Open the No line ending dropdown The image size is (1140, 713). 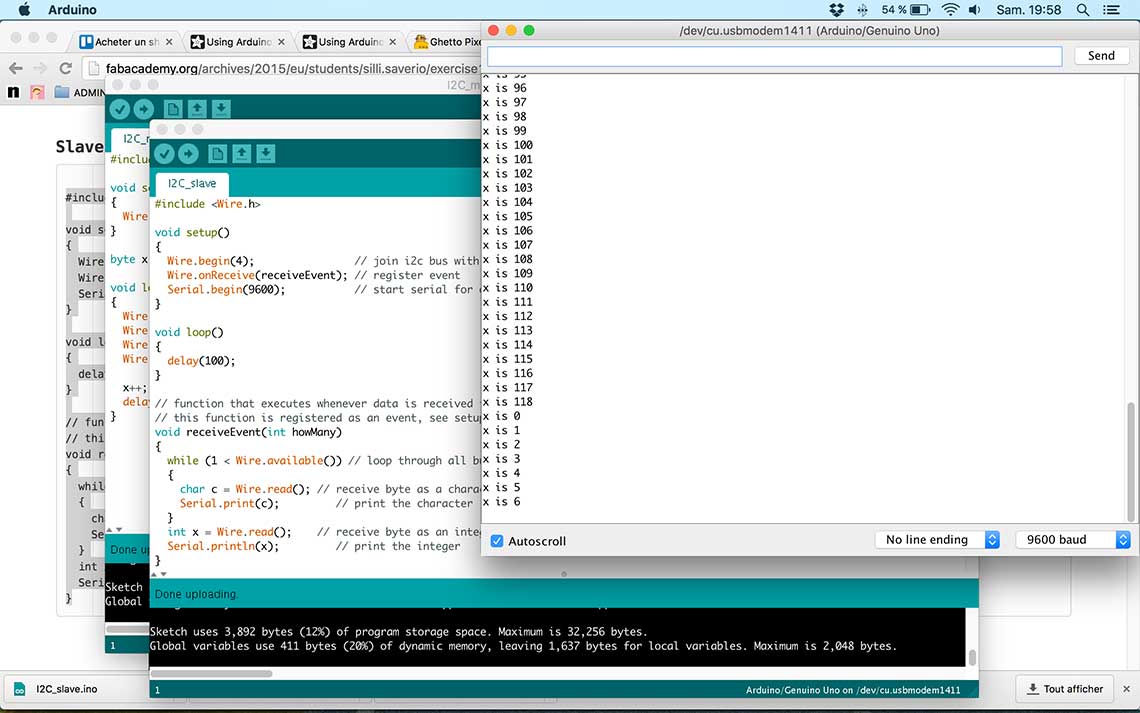[938, 539]
